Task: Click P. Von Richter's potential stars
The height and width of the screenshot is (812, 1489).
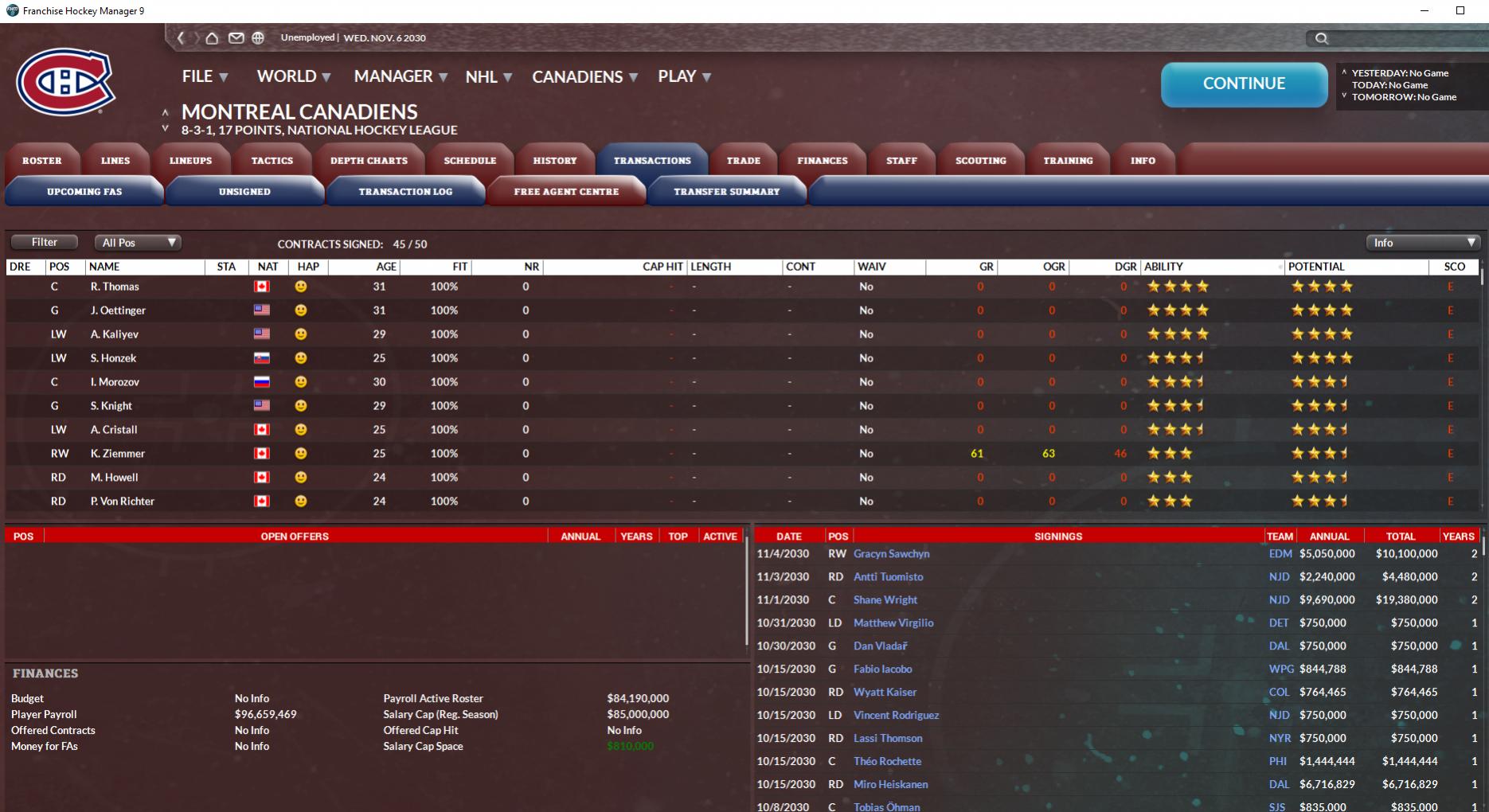Action: [1319, 502]
